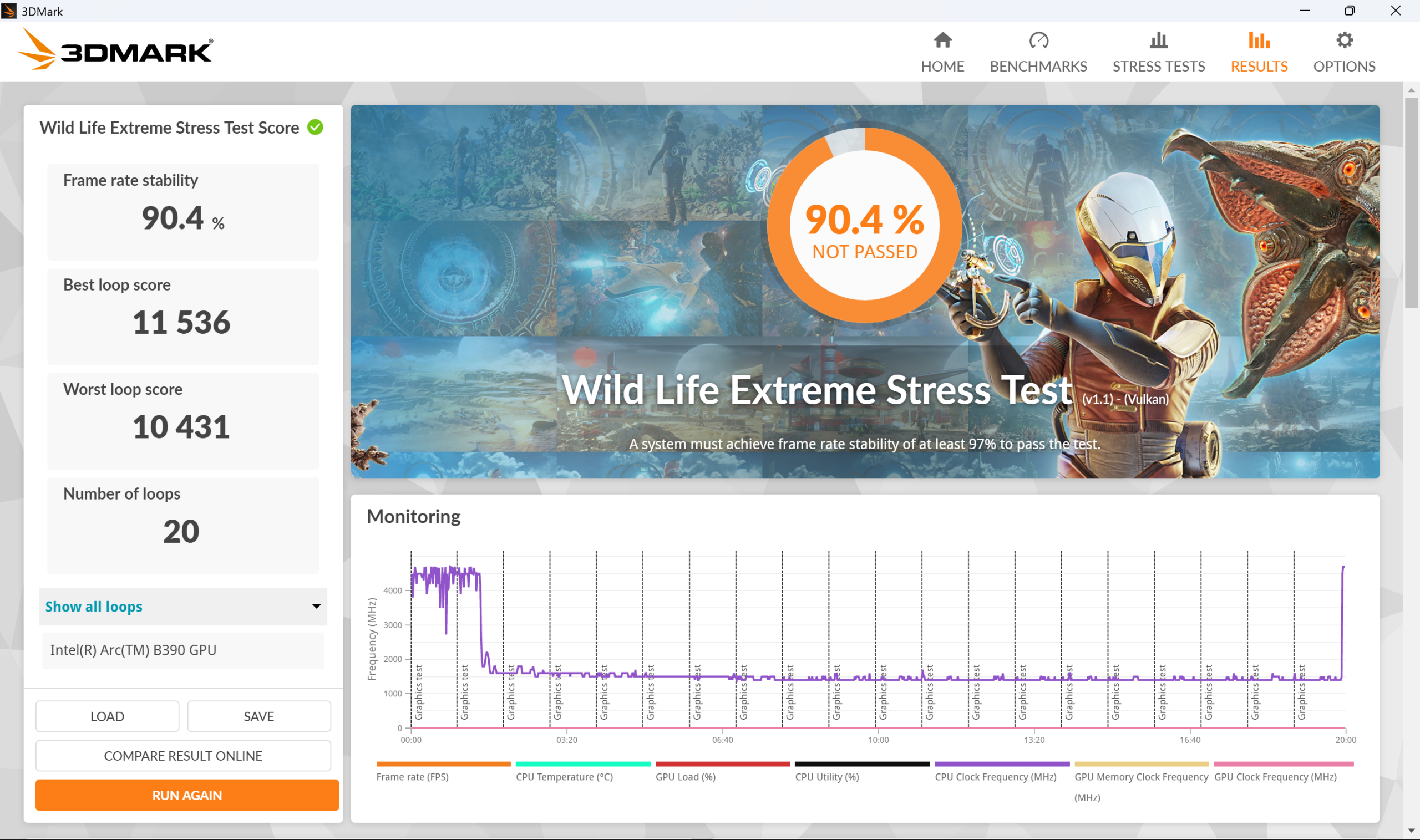This screenshot has width=1420, height=840.
Task: Switch to the STRESS TESTS tab
Action: [x=1158, y=66]
